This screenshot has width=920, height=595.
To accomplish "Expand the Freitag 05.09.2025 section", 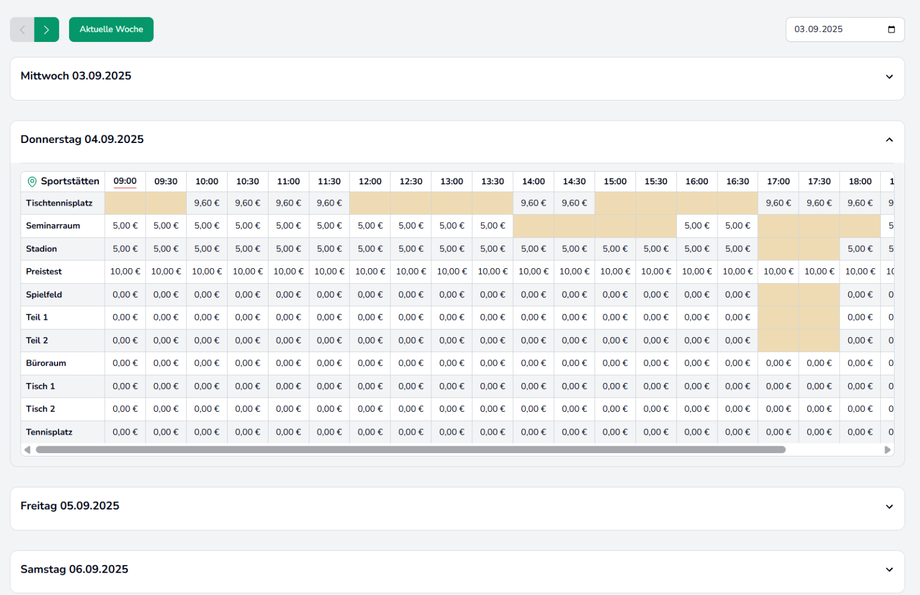I will click(889, 507).
